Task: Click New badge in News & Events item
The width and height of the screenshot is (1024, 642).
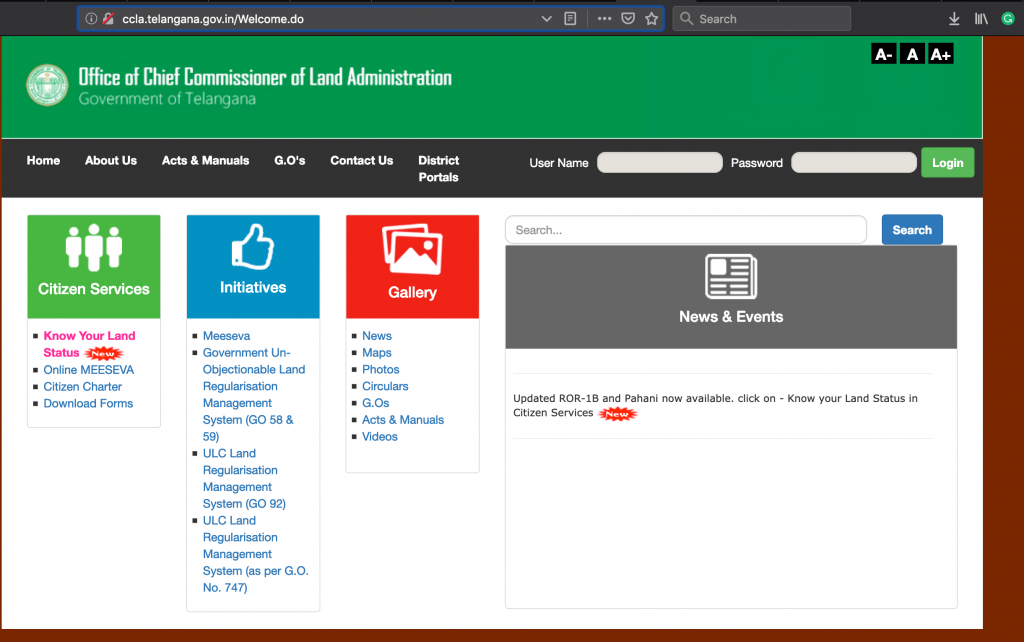Action: pos(617,414)
